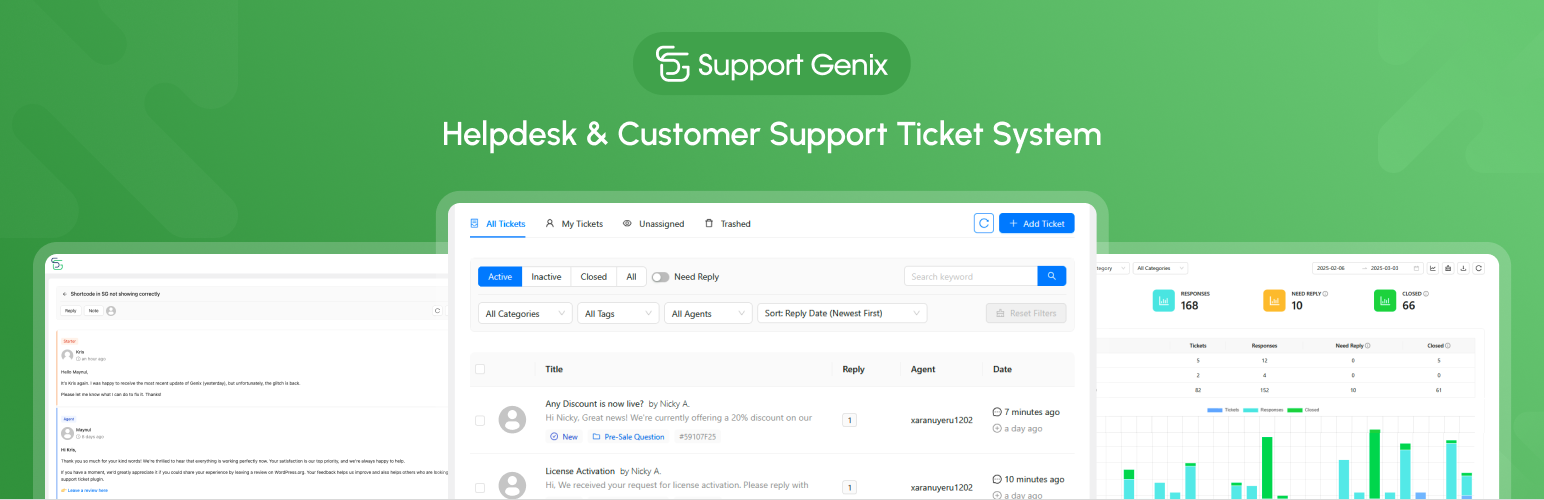Switch to the All Tickets tab
The width and height of the screenshot is (1544, 500).
[498, 224]
